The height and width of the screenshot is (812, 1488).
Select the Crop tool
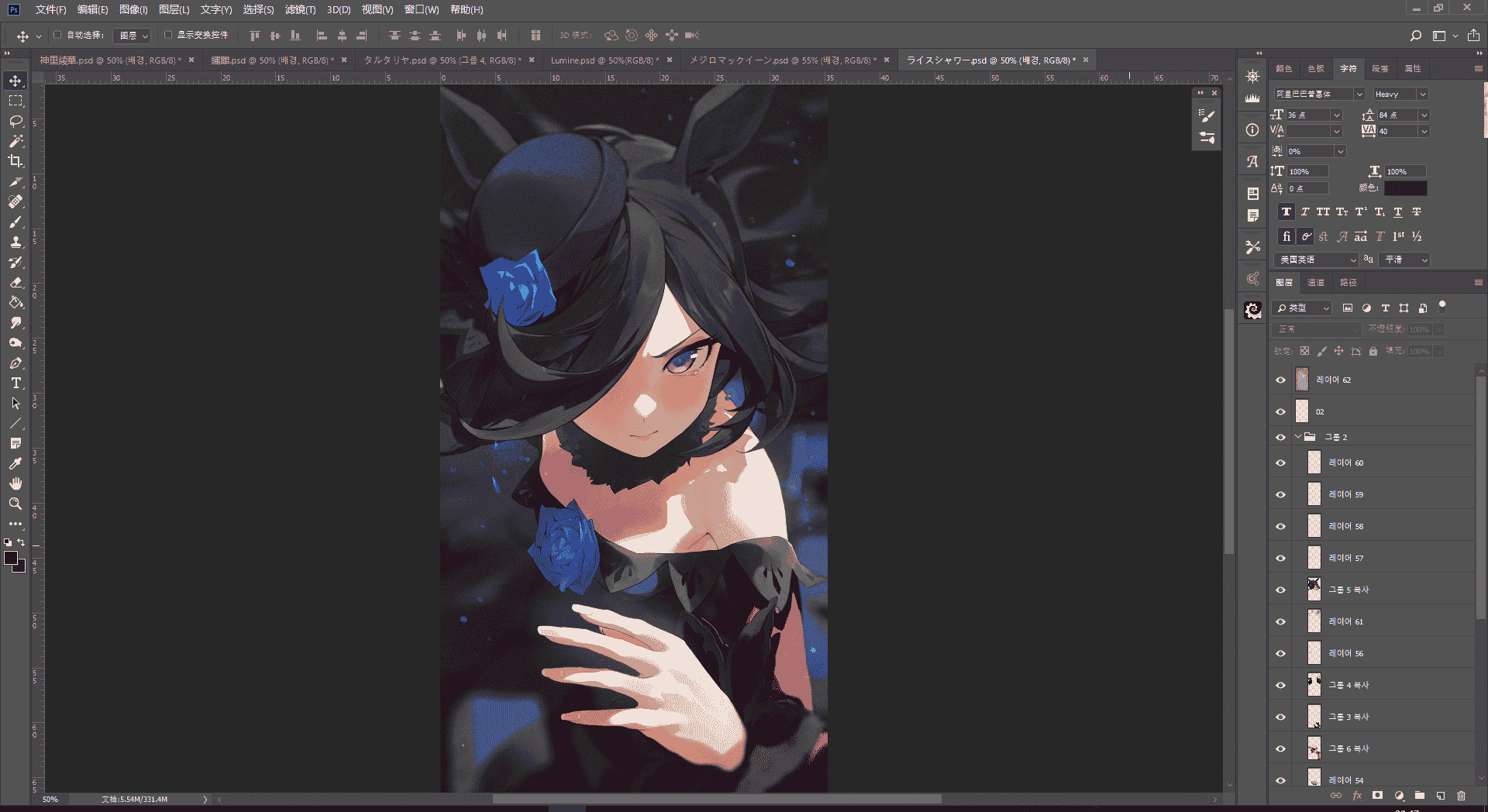pos(15,161)
